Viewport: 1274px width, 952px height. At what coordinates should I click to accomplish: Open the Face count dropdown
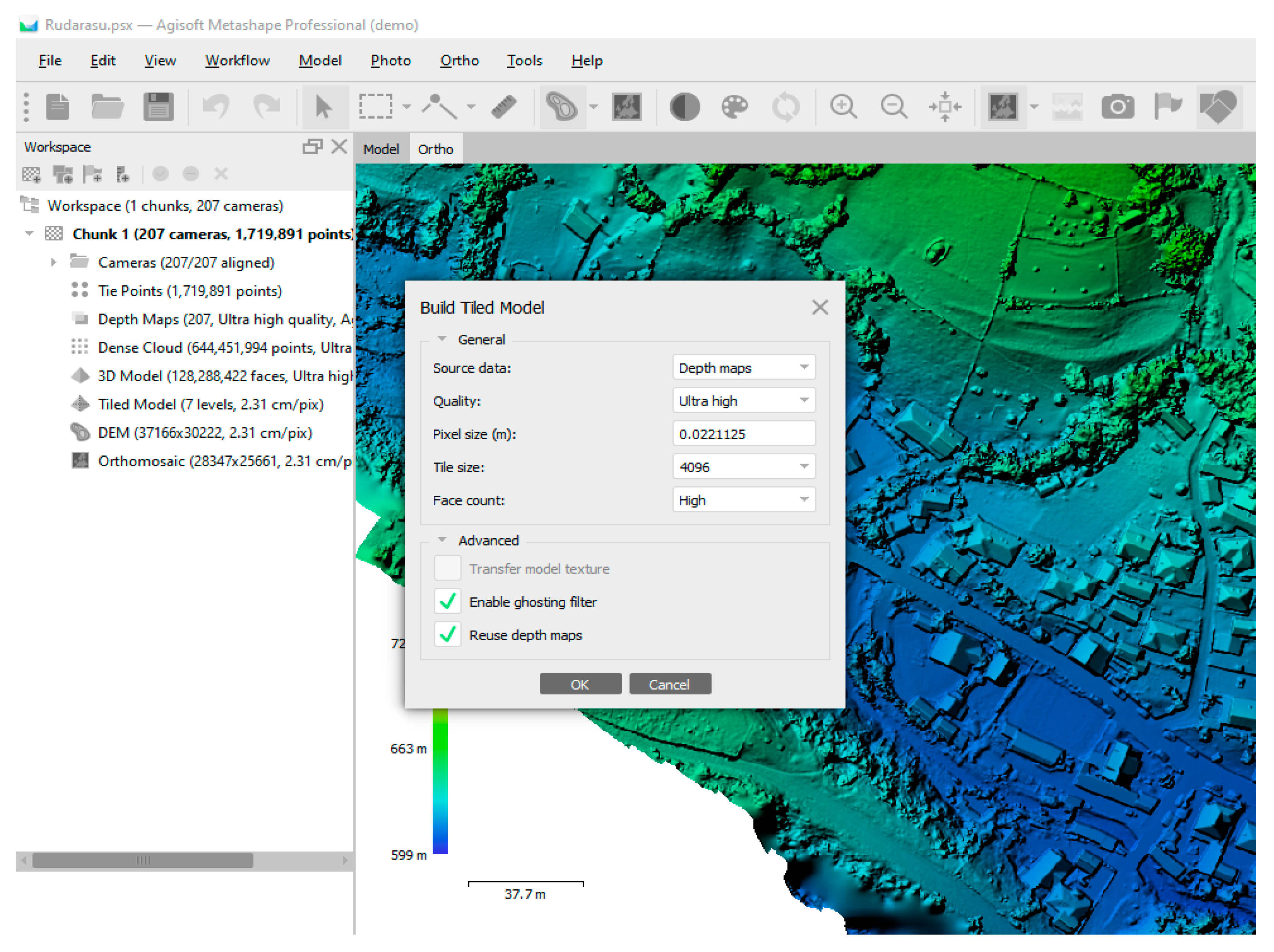point(743,500)
